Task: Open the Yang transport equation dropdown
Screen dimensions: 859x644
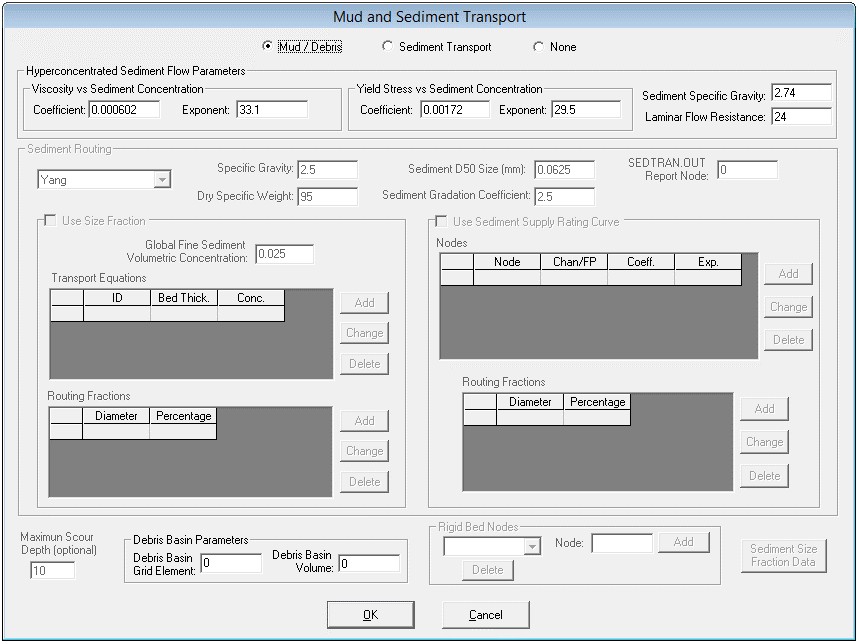Action: point(161,180)
